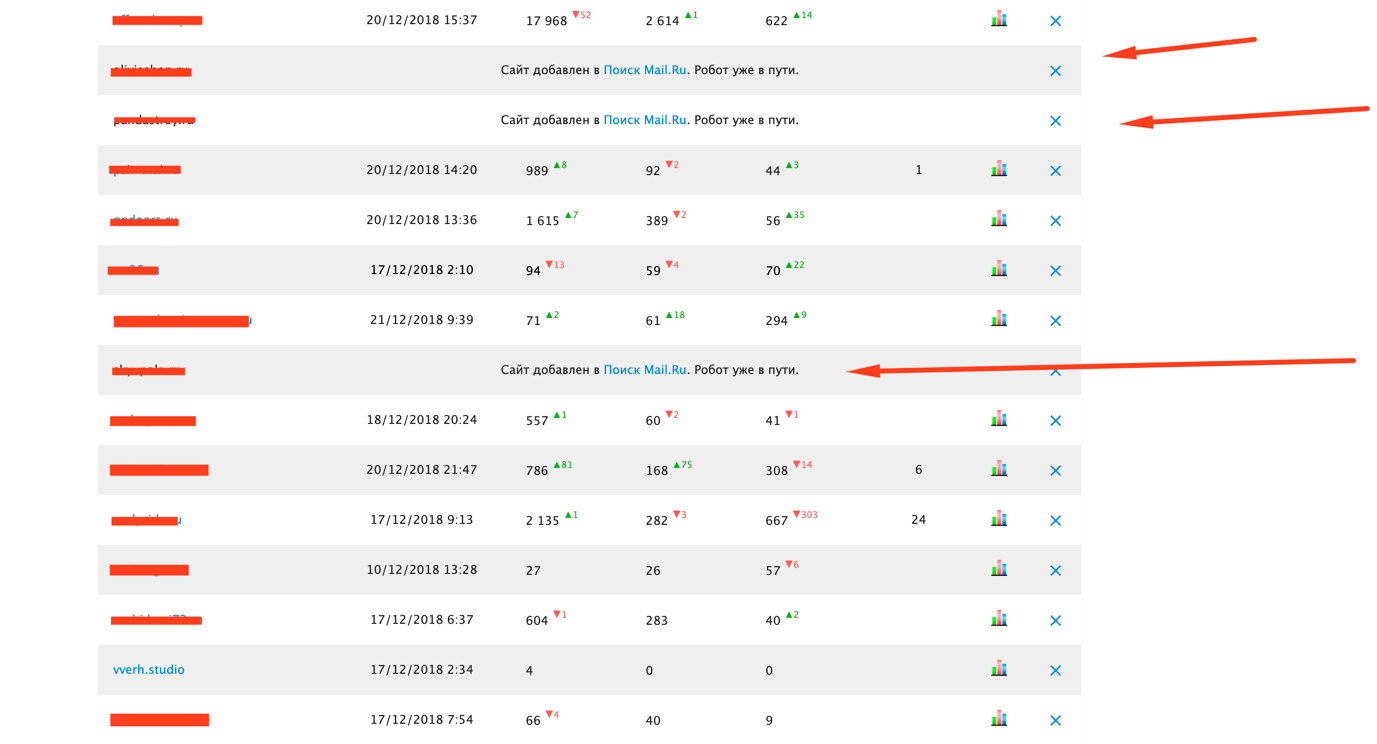
Task: Click the value 604
Action: (537, 621)
